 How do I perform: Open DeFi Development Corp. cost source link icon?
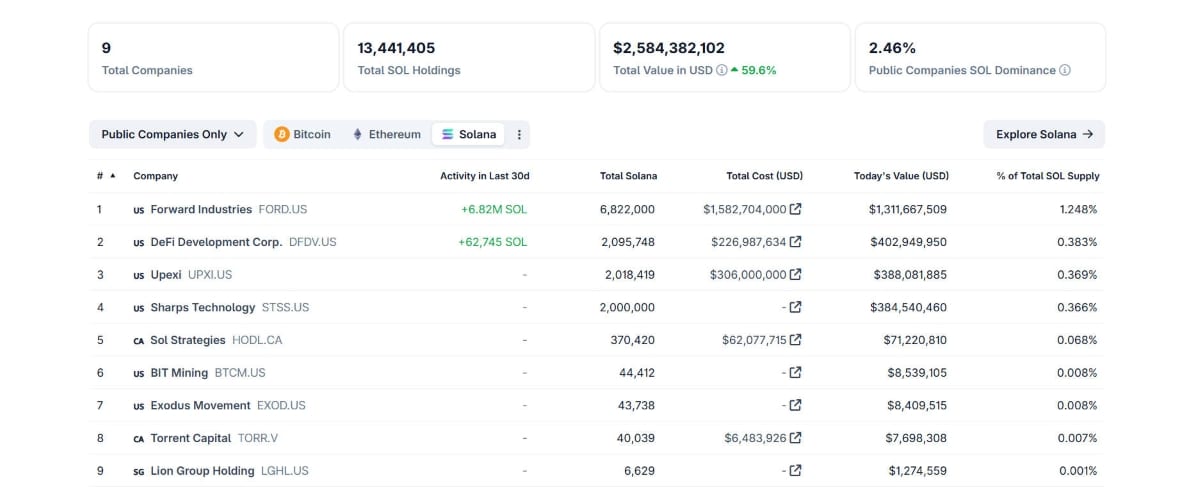pyautogui.click(x=795, y=242)
